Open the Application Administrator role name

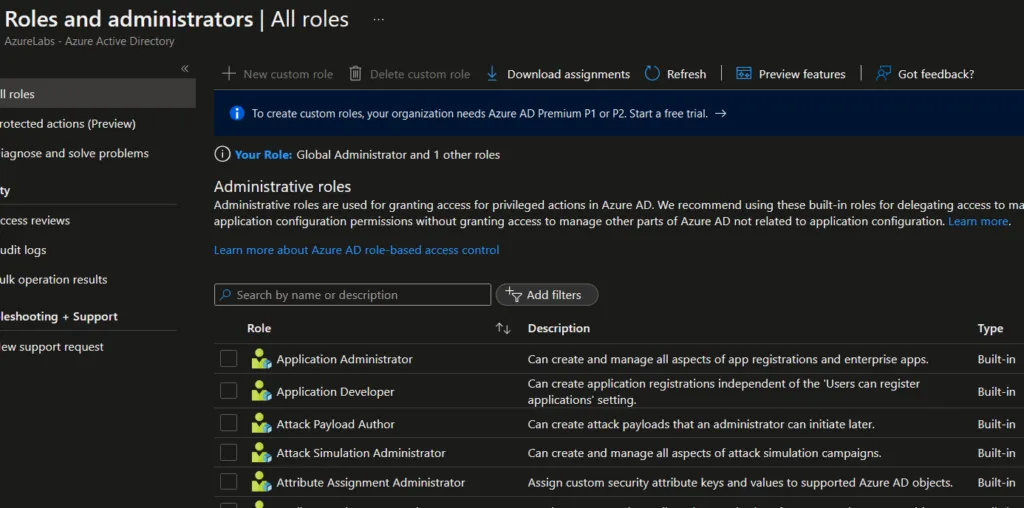(x=344, y=359)
